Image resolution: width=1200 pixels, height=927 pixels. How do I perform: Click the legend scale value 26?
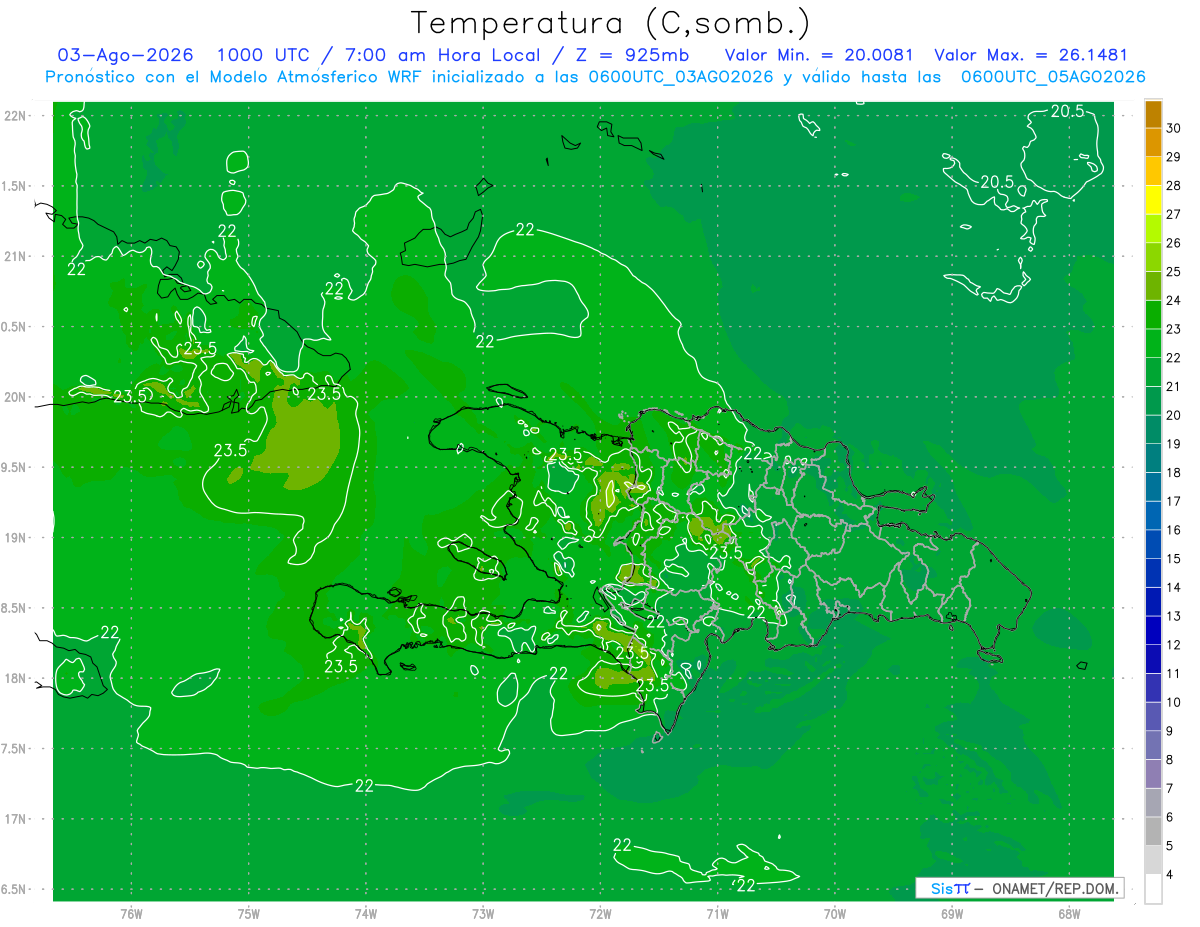point(1173,243)
